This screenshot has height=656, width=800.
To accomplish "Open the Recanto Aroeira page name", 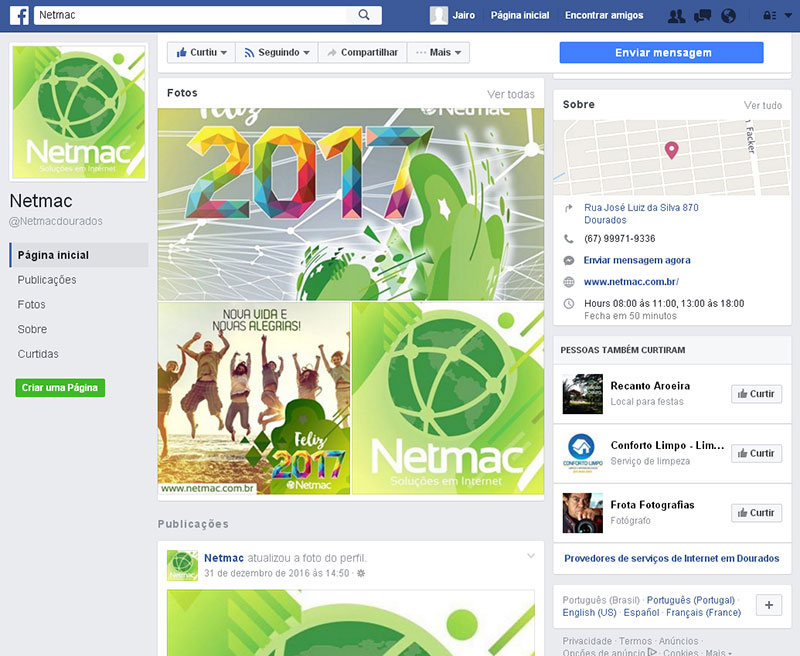I will tap(650, 386).
